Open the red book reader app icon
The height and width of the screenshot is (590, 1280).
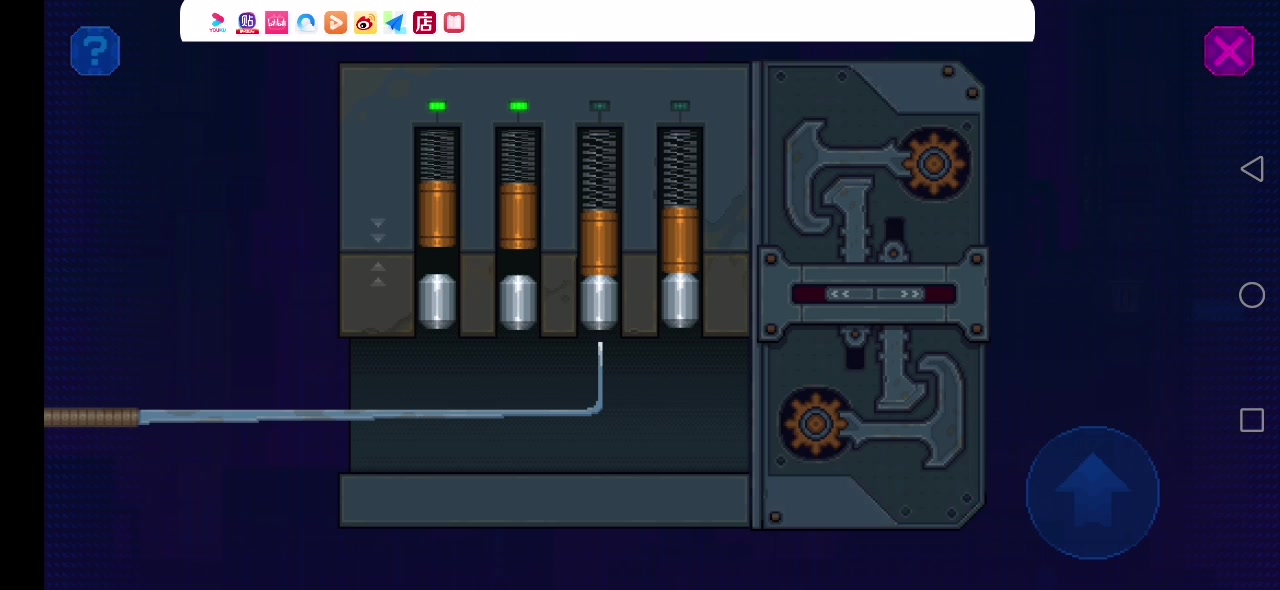tap(454, 23)
